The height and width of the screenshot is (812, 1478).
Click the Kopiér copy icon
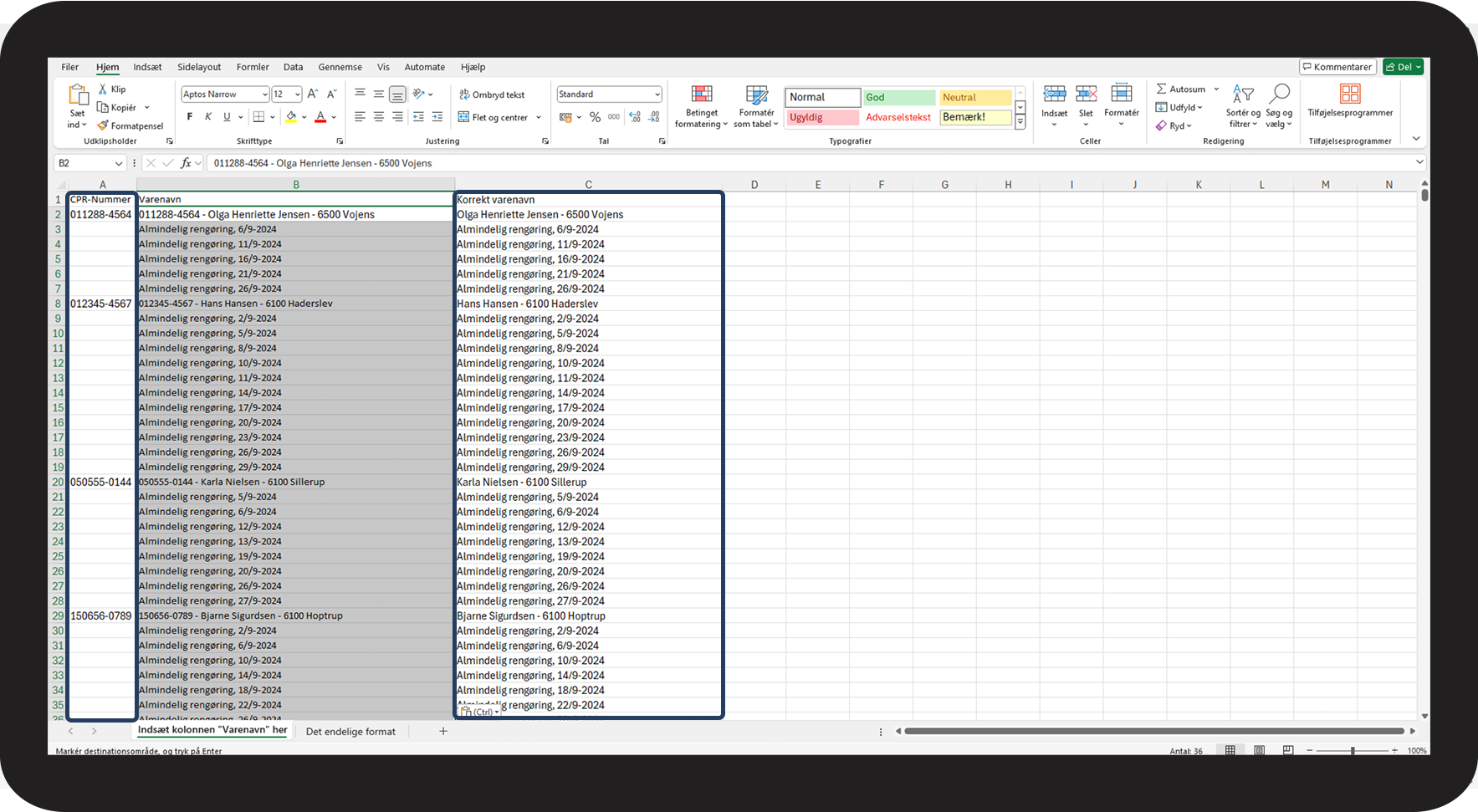[103, 107]
